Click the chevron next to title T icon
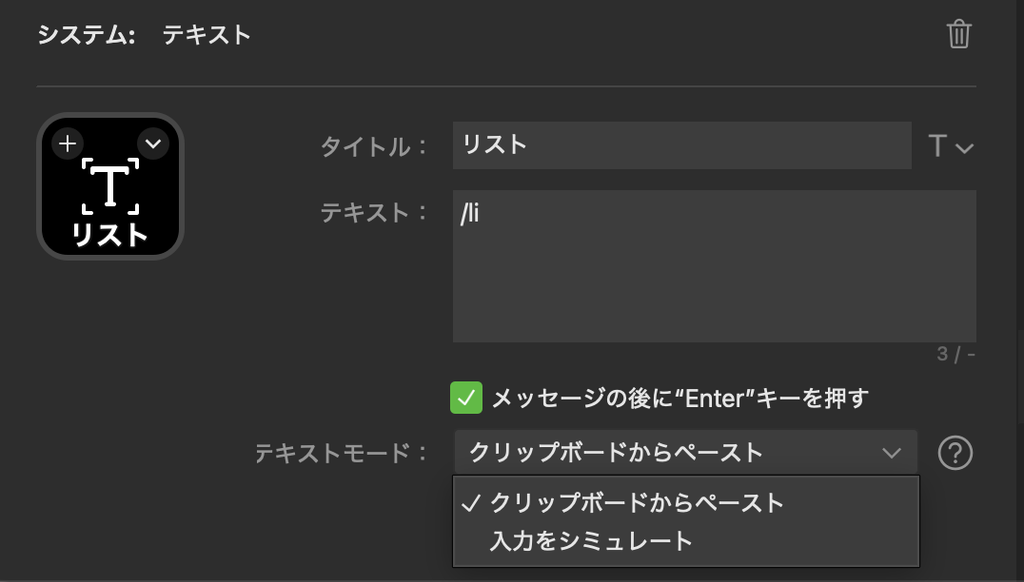Image resolution: width=1024 pixels, height=582 pixels. [x=965, y=148]
